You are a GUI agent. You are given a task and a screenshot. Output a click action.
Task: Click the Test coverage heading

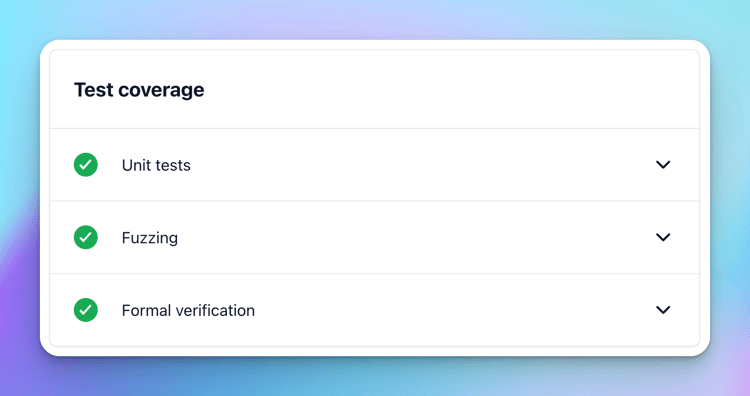pyautogui.click(x=139, y=90)
